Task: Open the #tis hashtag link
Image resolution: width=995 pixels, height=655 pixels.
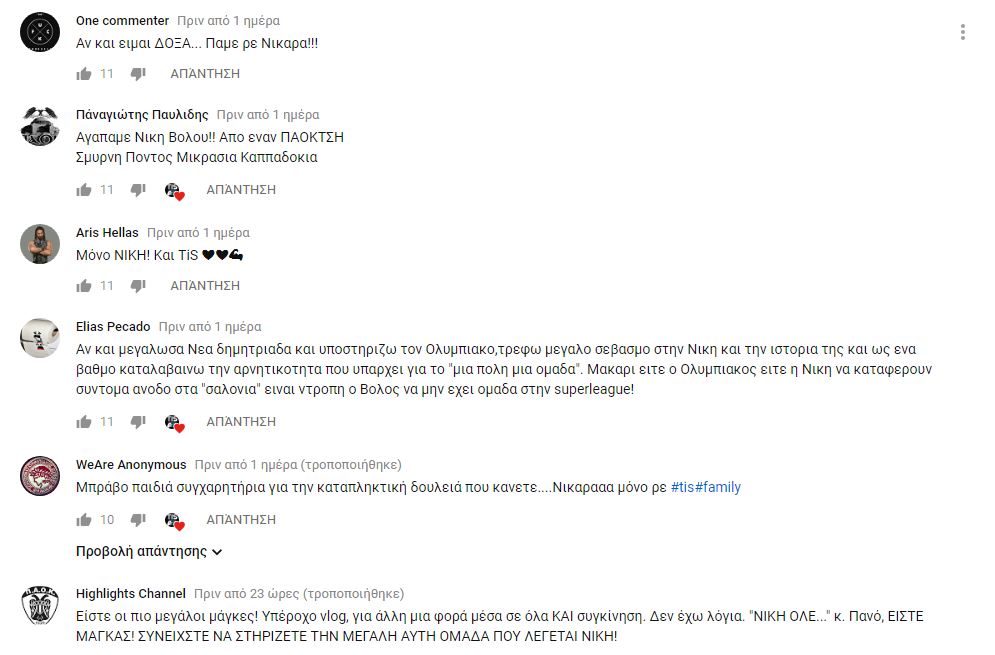Action: (x=682, y=487)
